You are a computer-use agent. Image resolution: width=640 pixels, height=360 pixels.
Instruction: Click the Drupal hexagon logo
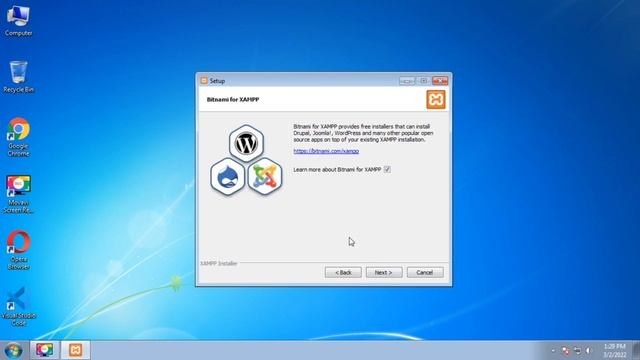click(x=227, y=176)
